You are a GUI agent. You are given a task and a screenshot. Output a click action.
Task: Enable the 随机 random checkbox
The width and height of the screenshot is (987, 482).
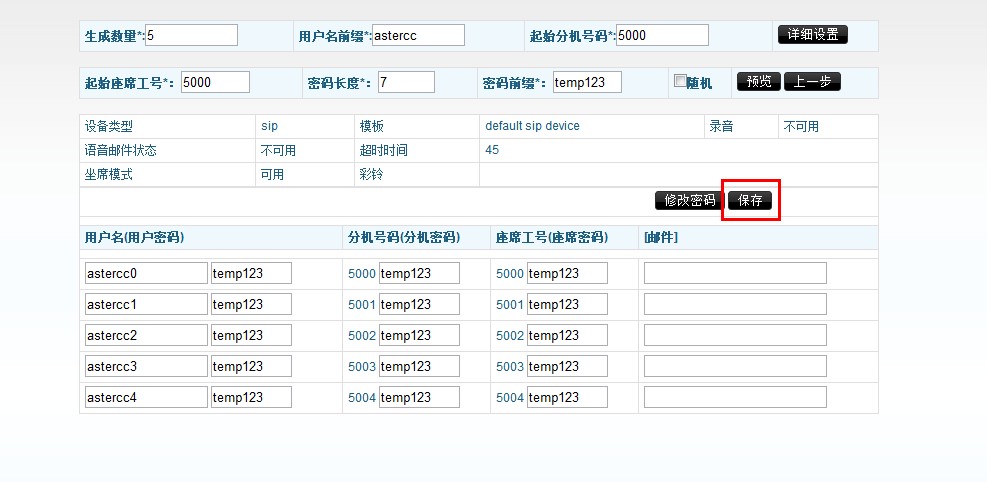680,81
